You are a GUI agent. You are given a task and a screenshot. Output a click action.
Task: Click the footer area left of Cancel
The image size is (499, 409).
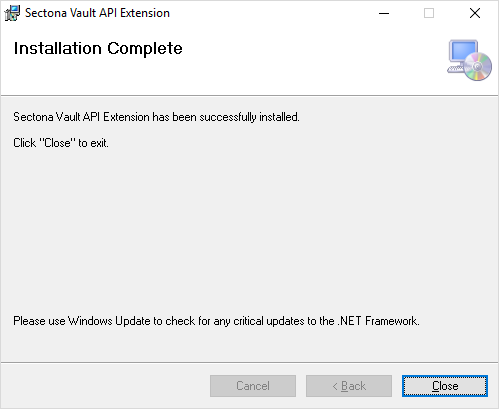[x=105, y=386]
